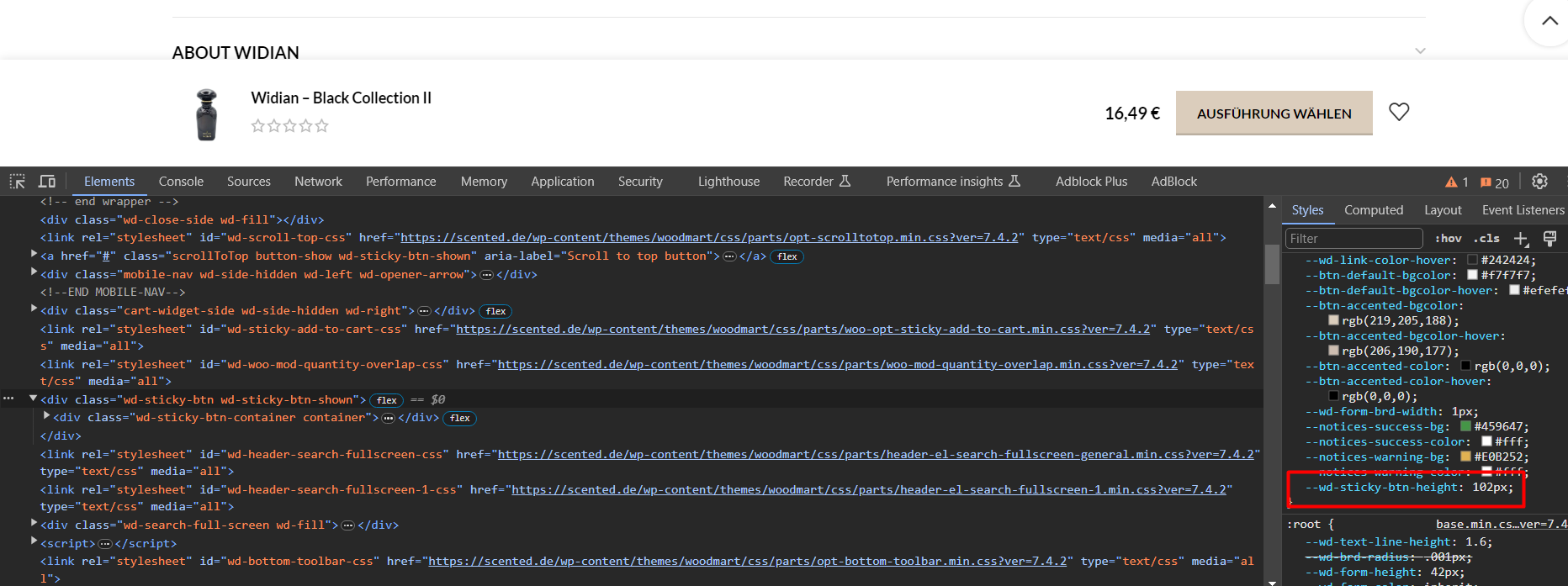
Task: Open the opt-scrolltotop.min.css stylesheet link
Action: [710, 238]
